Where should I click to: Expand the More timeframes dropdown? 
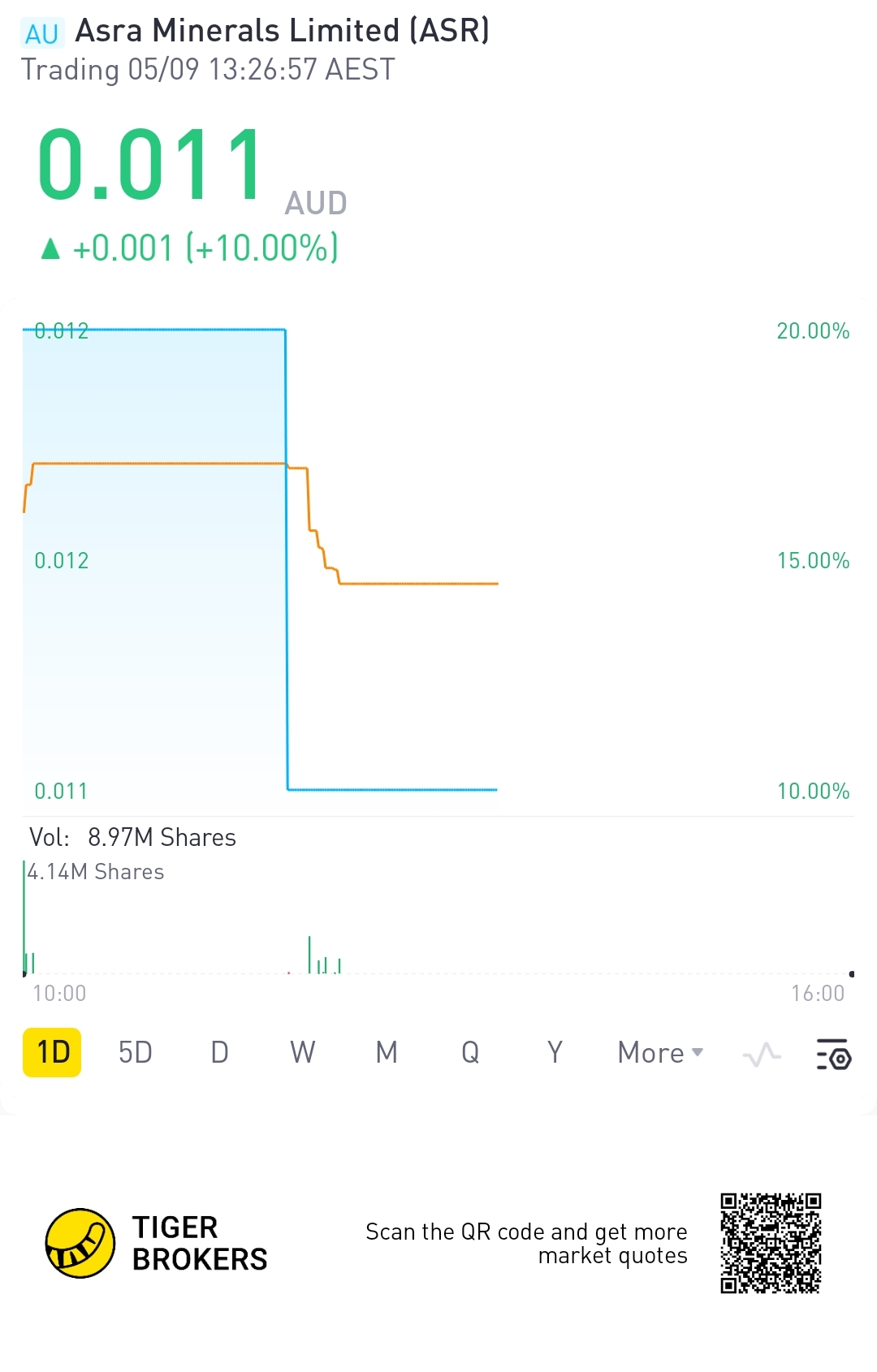(659, 1053)
